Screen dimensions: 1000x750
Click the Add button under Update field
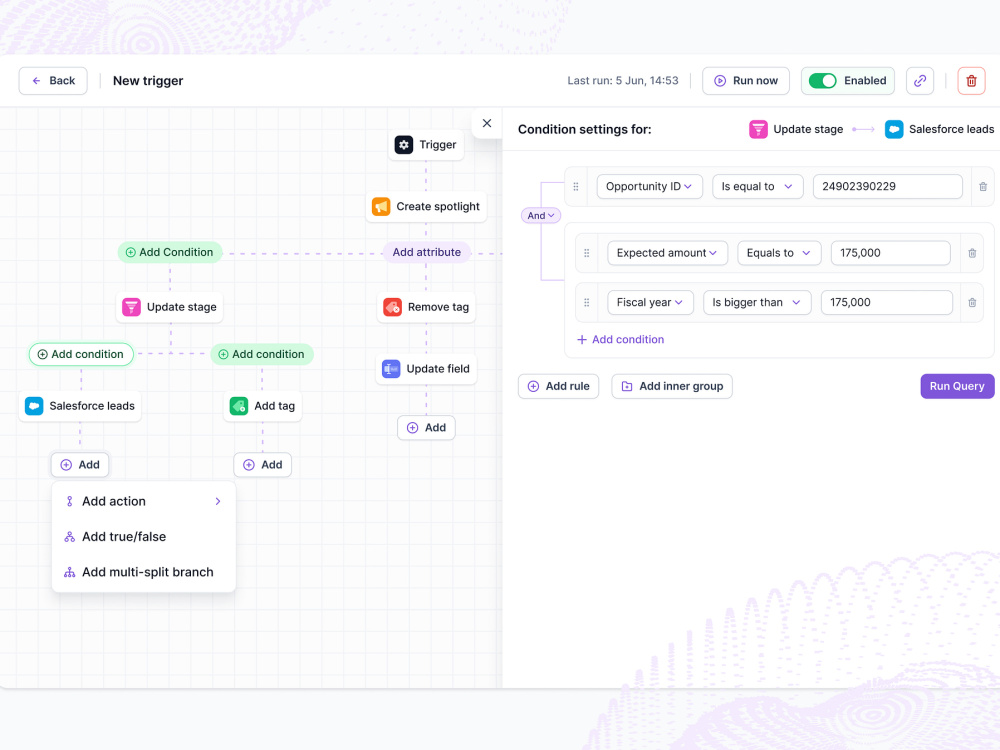click(426, 428)
